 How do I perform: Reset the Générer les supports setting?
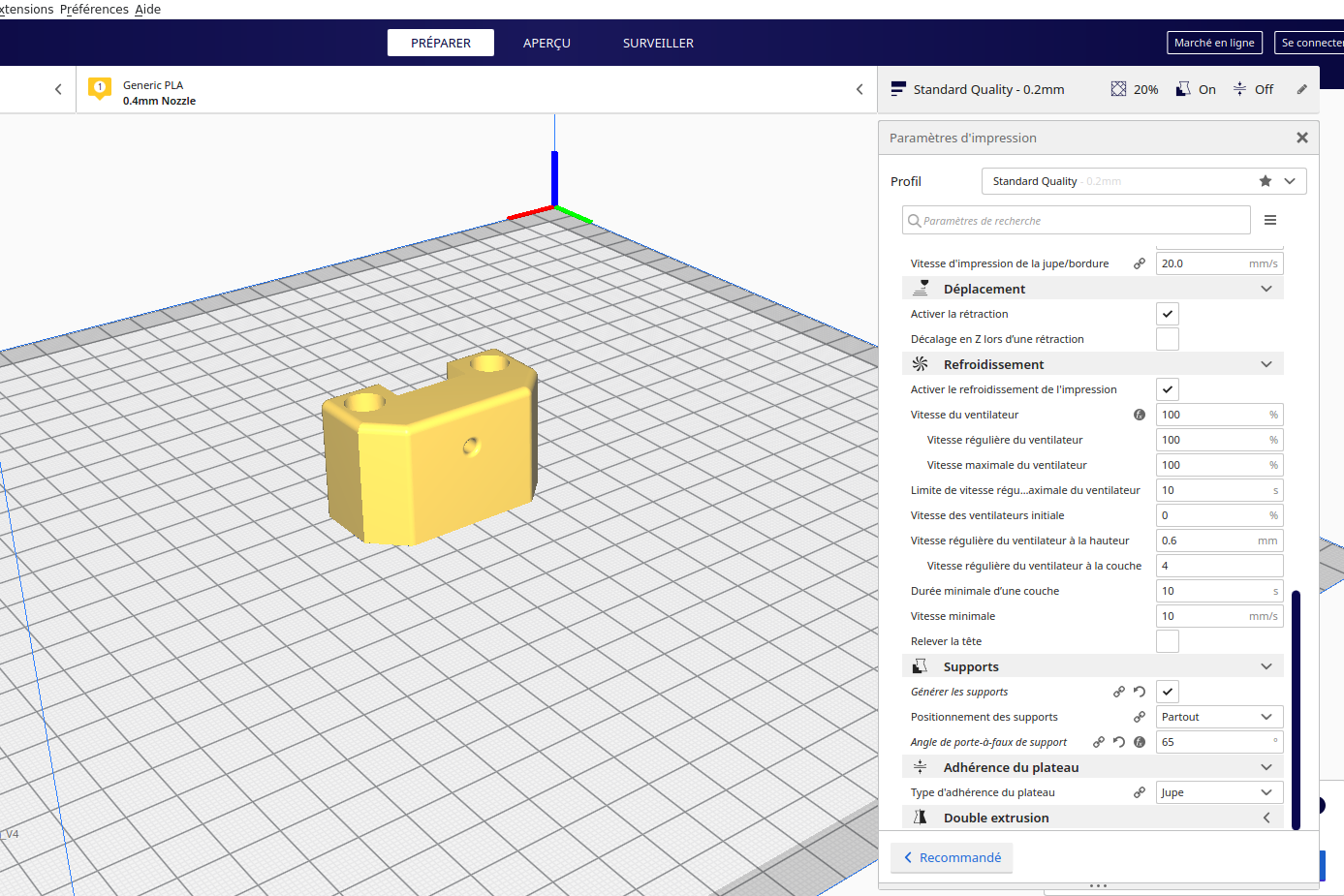click(x=1140, y=692)
